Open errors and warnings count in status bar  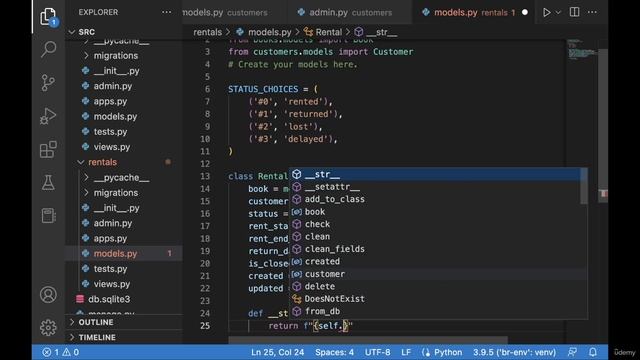(x=61, y=352)
